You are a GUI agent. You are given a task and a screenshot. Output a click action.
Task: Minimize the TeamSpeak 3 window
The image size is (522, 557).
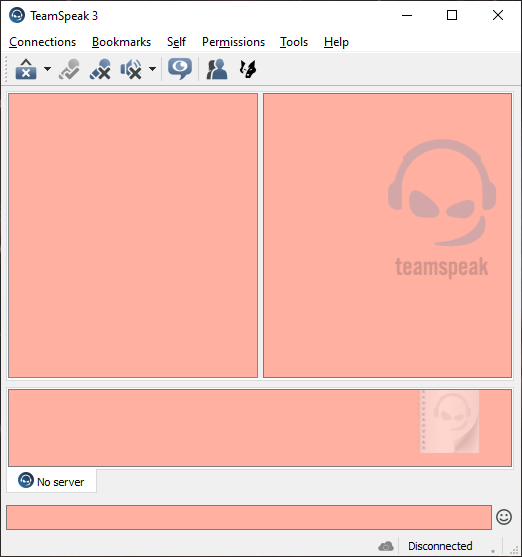(407, 16)
